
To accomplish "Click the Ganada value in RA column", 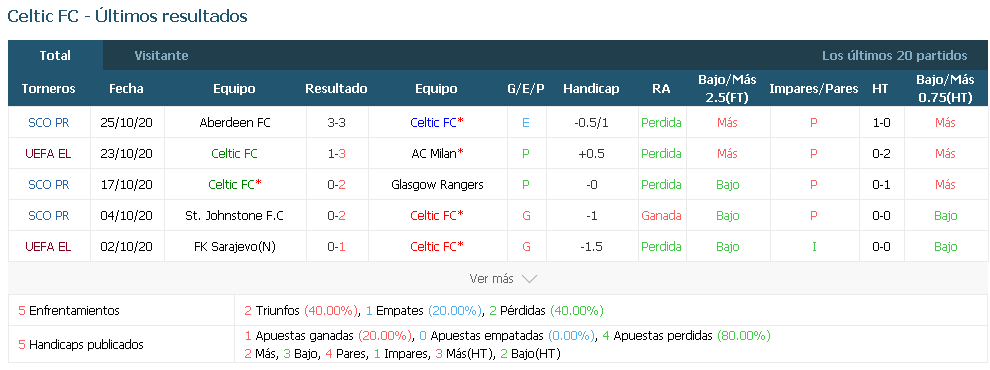I will 661,215.
